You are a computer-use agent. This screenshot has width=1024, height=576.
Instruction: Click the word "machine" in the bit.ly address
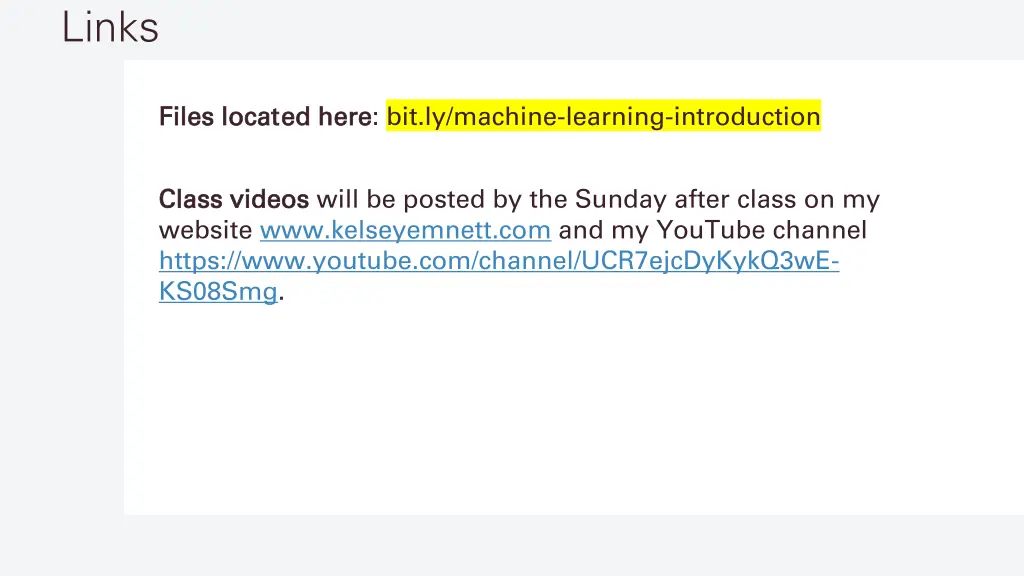click(505, 117)
